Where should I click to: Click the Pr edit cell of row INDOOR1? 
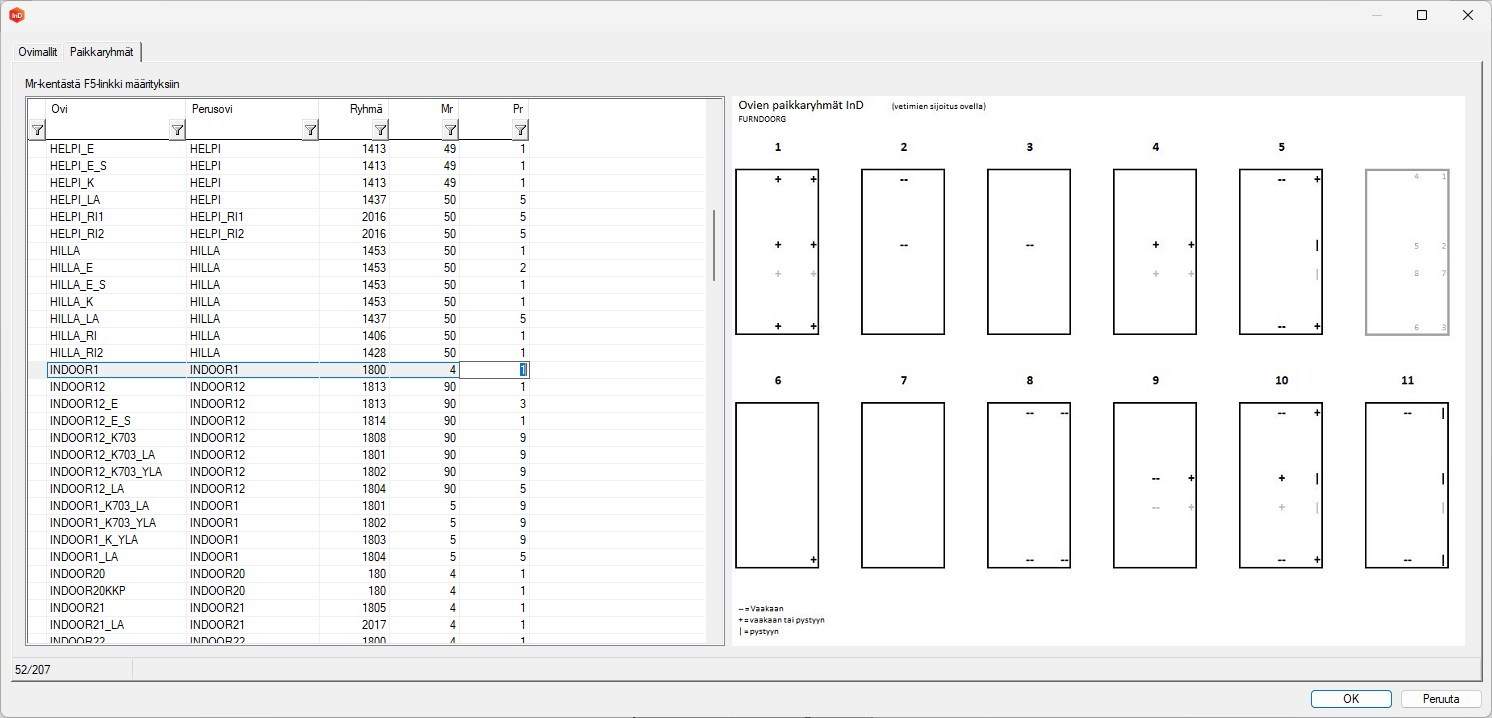tap(494, 370)
